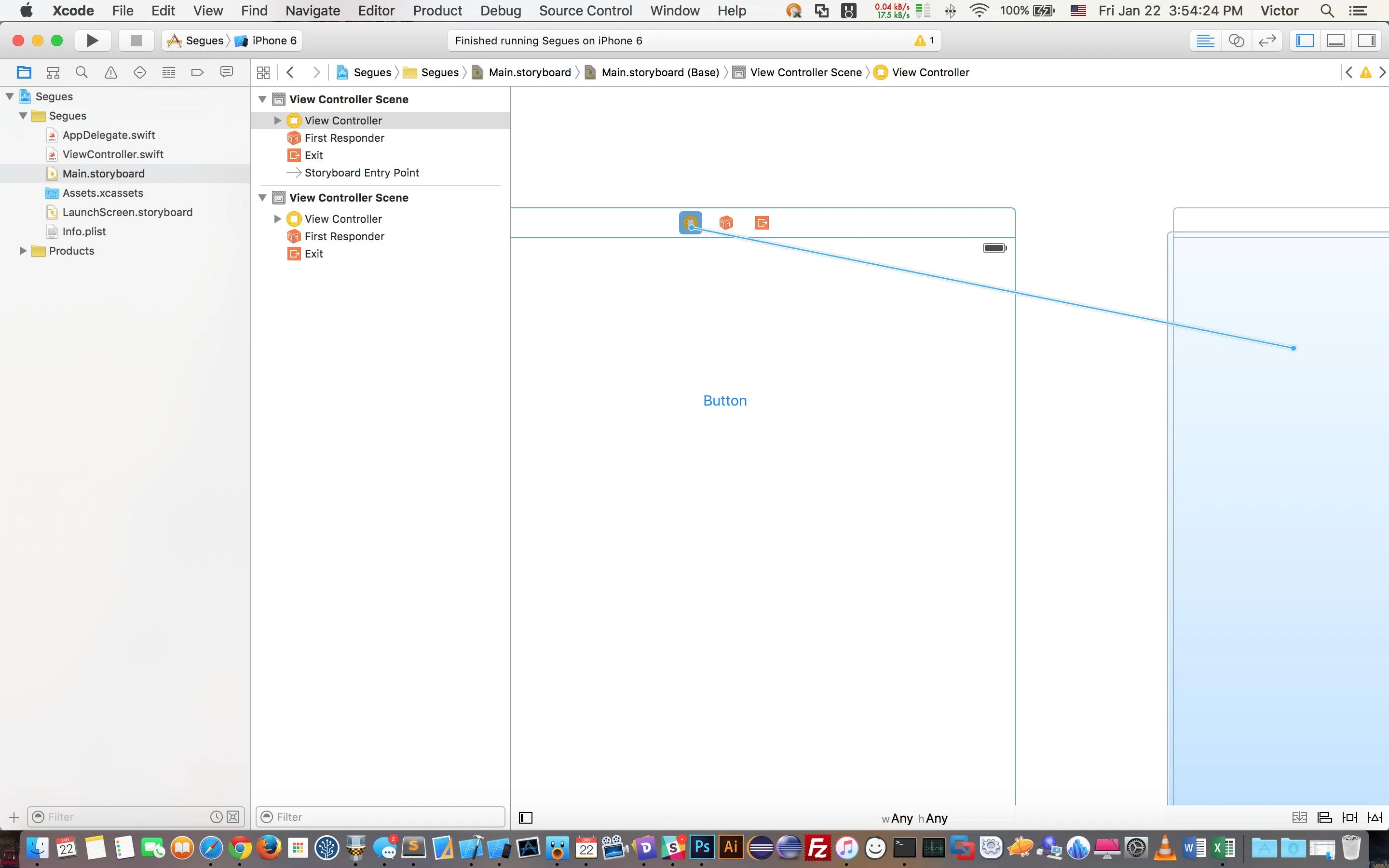Collapse the first View Controller Scene

point(262,99)
